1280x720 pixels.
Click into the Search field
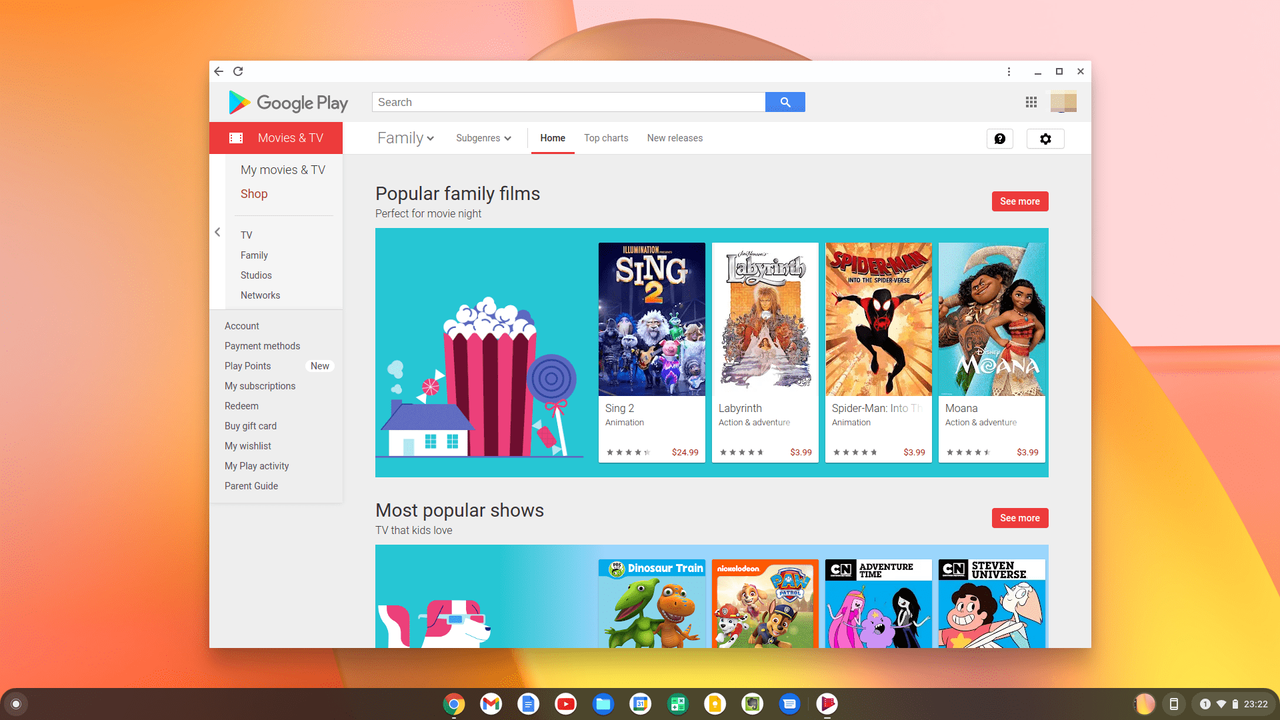point(569,102)
